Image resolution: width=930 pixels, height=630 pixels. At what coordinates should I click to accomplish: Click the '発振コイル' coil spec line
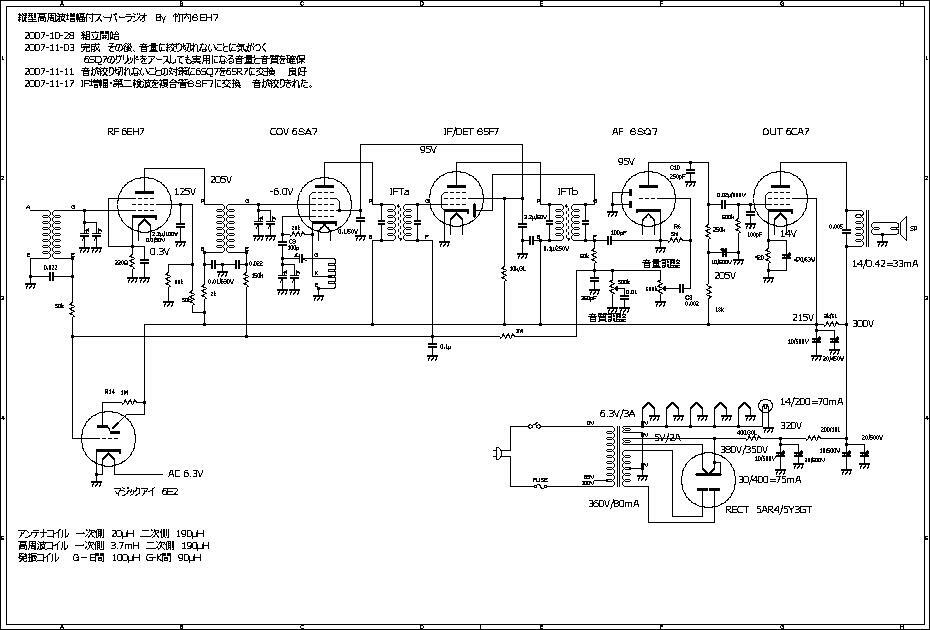(x=110, y=558)
